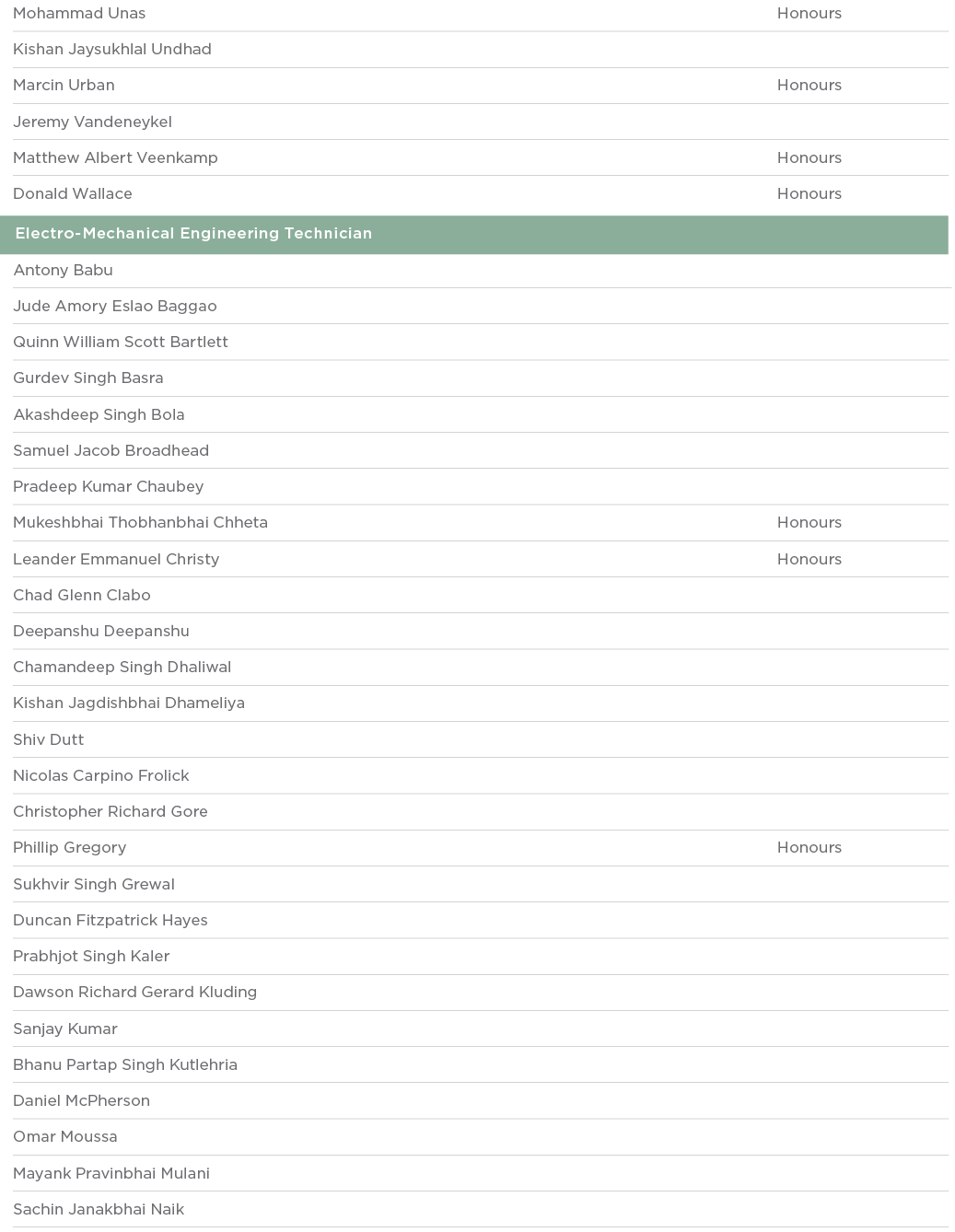This screenshot has height=1232, width=955.
Task: Select the Chad Glenn Clabo entry
Action: [82, 596]
